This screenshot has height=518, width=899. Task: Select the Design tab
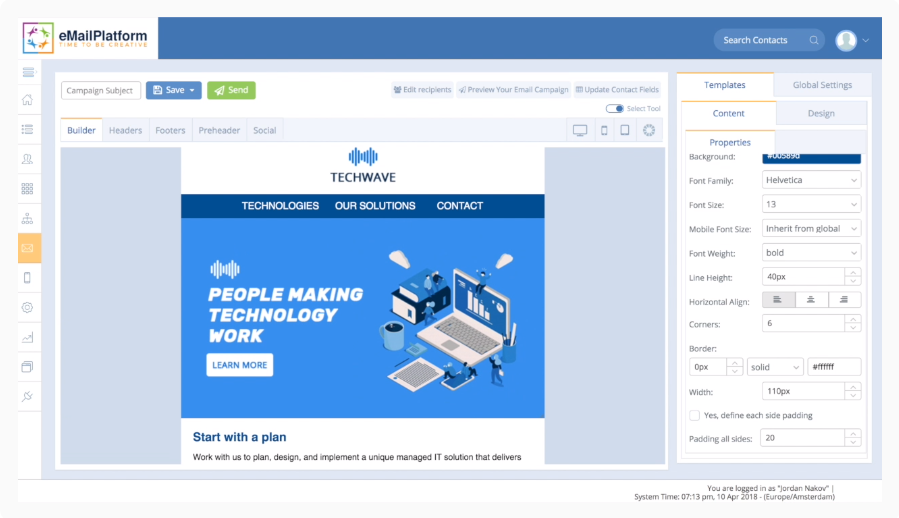[x=821, y=113]
